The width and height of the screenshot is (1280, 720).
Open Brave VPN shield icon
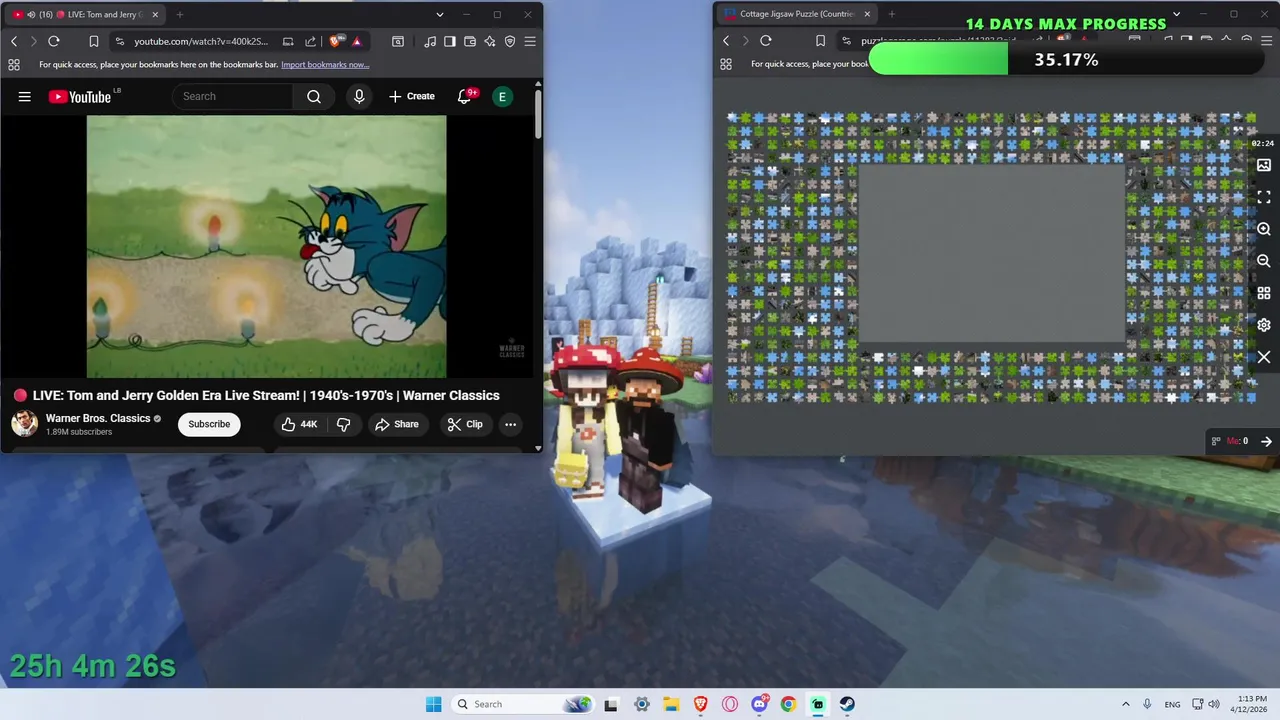click(510, 41)
